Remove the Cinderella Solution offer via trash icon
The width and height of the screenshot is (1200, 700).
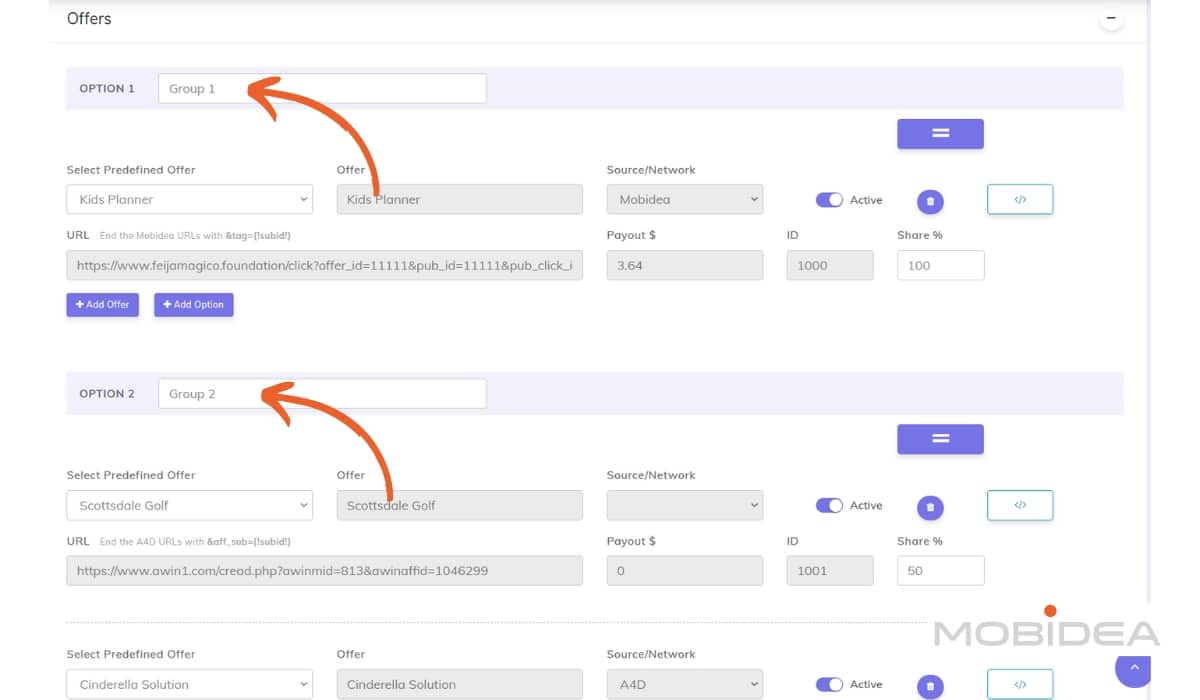tap(930, 686)
